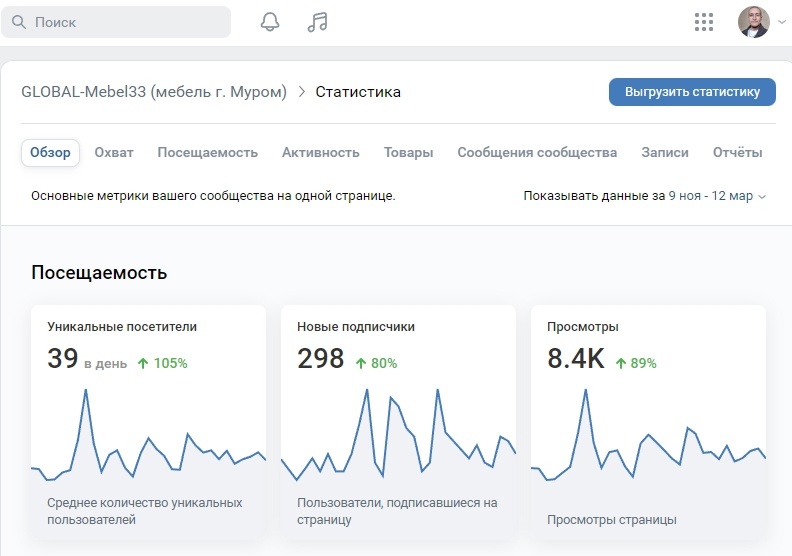The image size is (792, 556).
Task: Open the services grid icon
Action: pyautogui.click(x=704, y=22)
